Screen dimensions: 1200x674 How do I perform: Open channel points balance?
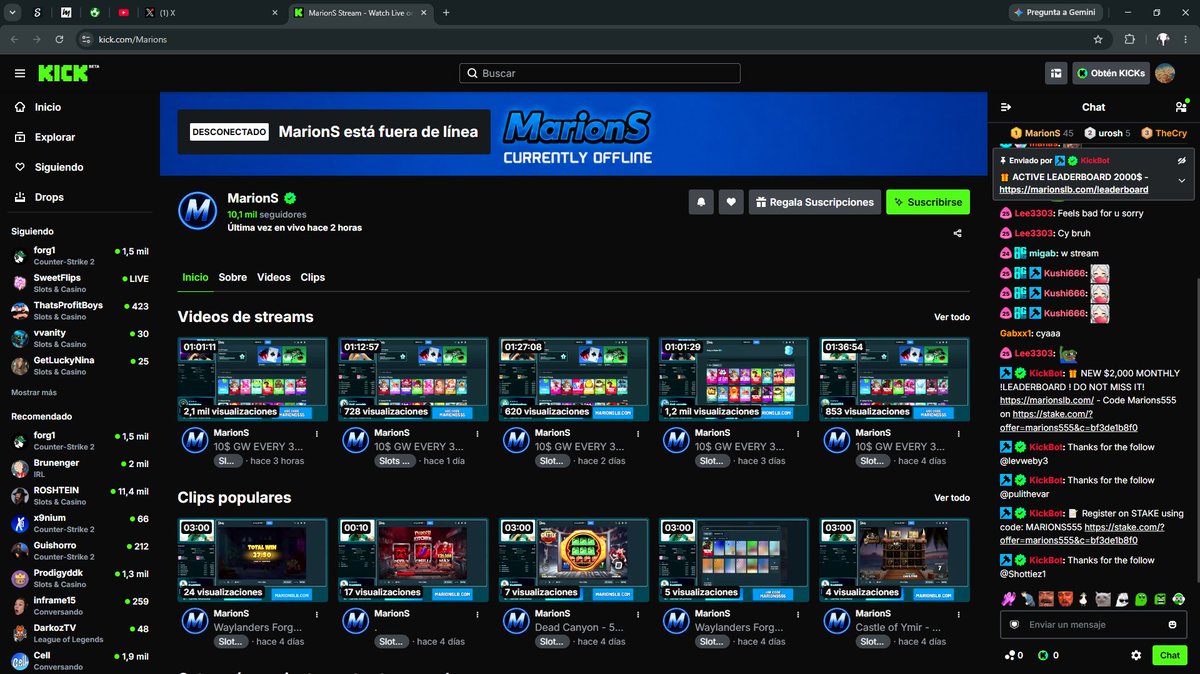tap(1013, 655)
